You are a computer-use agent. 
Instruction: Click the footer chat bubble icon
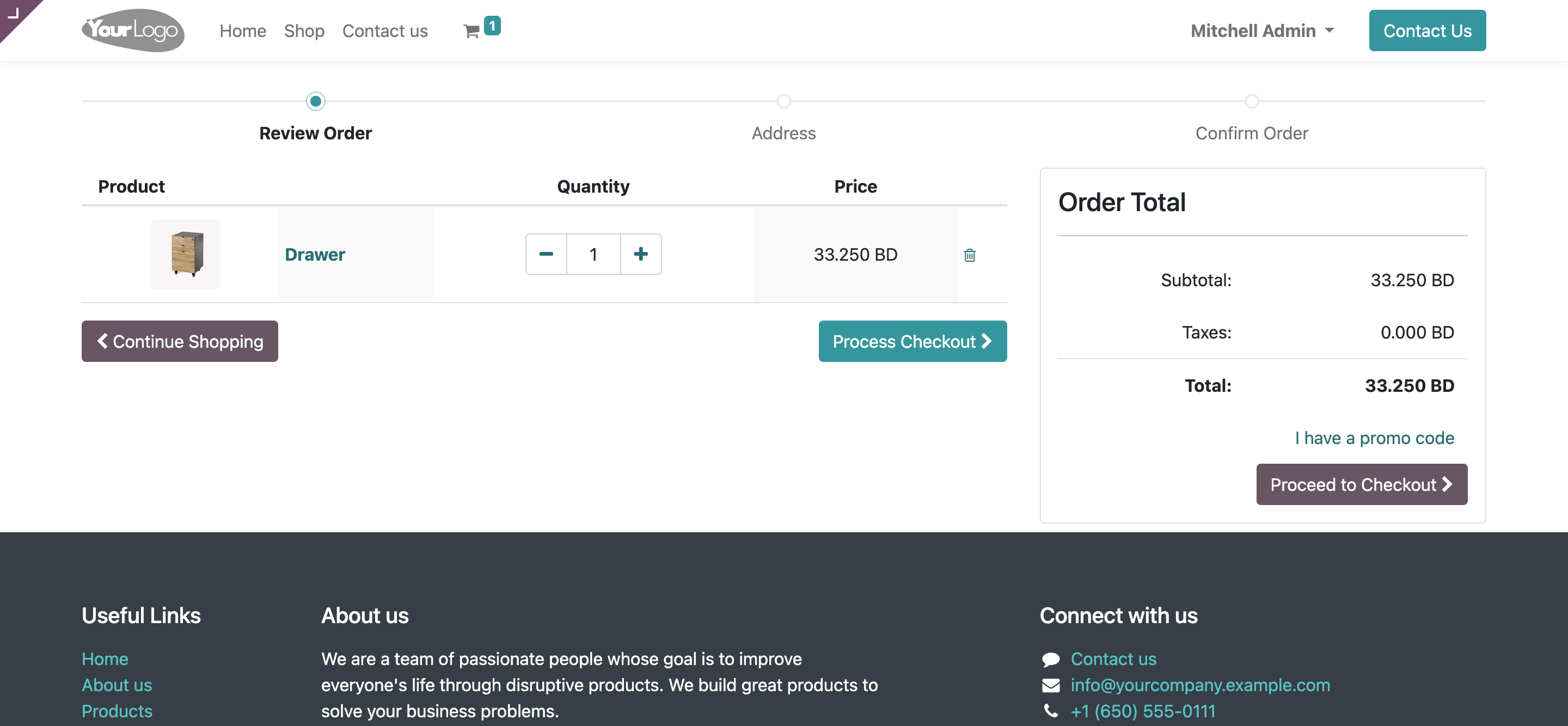1051,660
